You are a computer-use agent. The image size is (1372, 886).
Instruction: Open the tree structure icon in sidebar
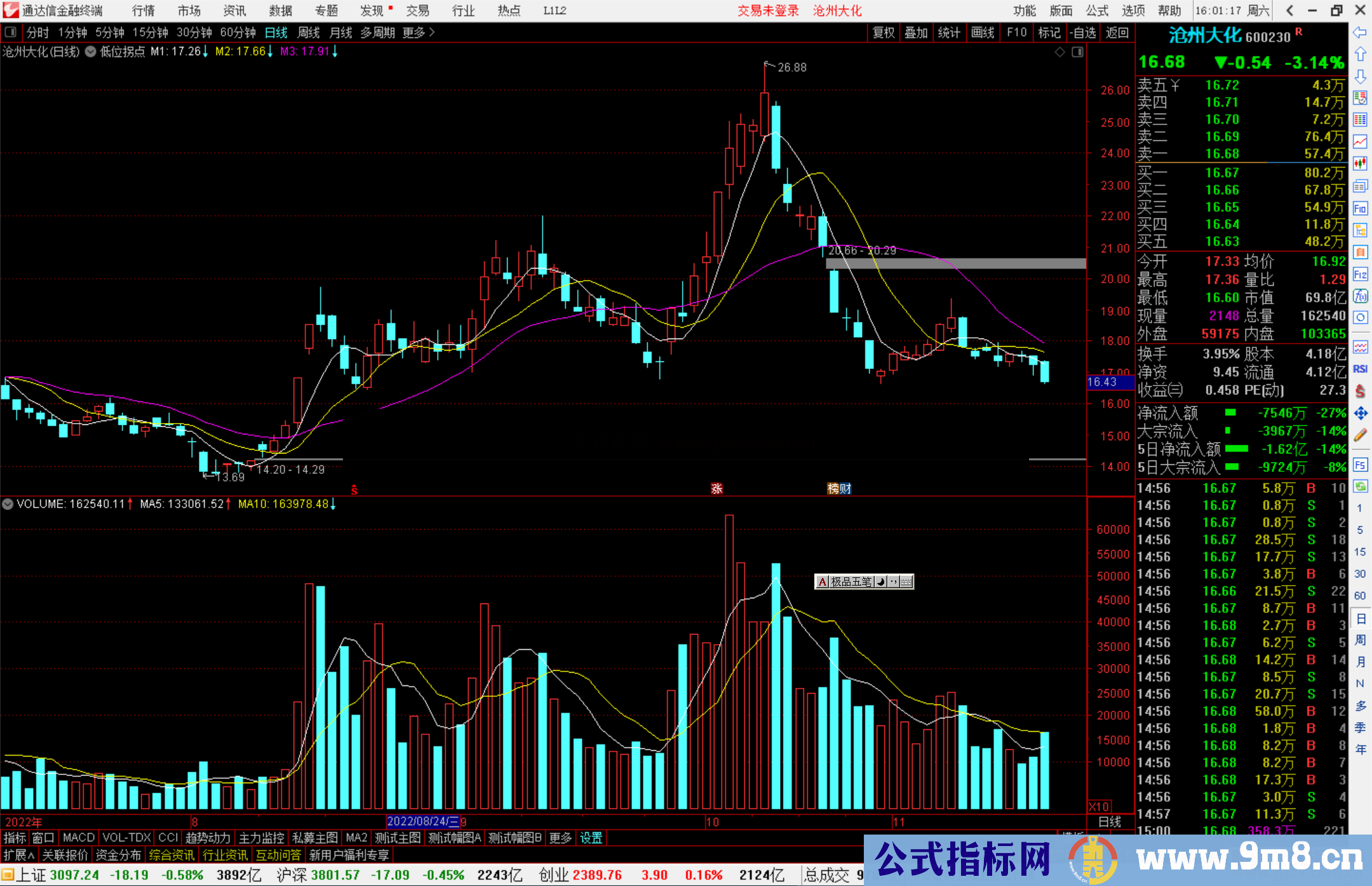coord(1360,230)
